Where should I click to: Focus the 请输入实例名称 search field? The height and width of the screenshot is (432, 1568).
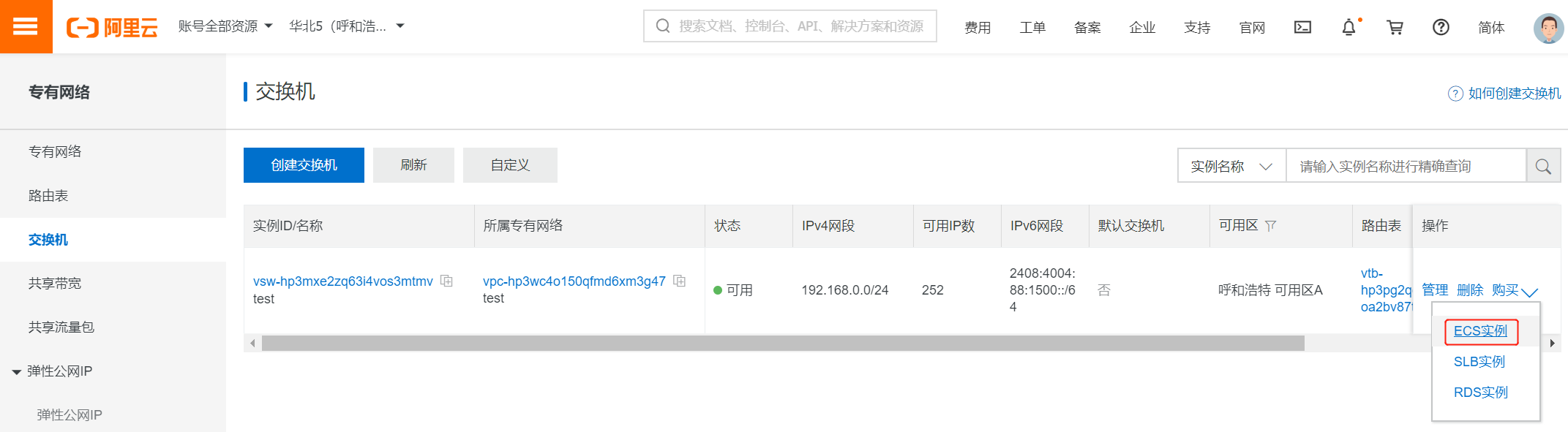(1406, 166)
